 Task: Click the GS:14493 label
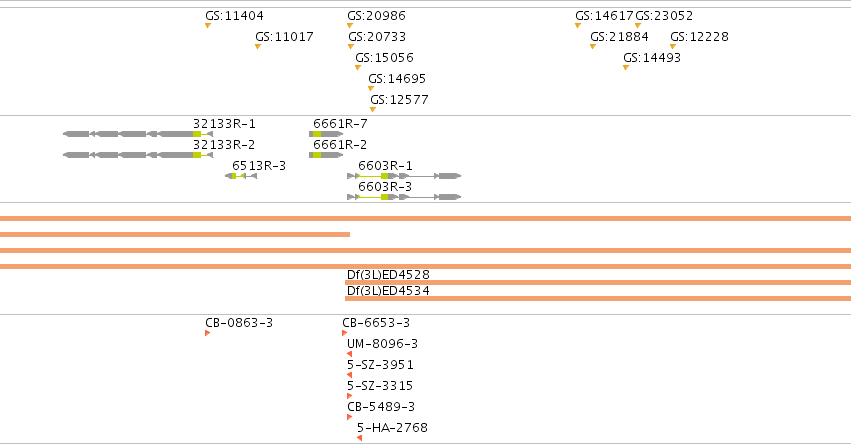[x=652, y=58]
